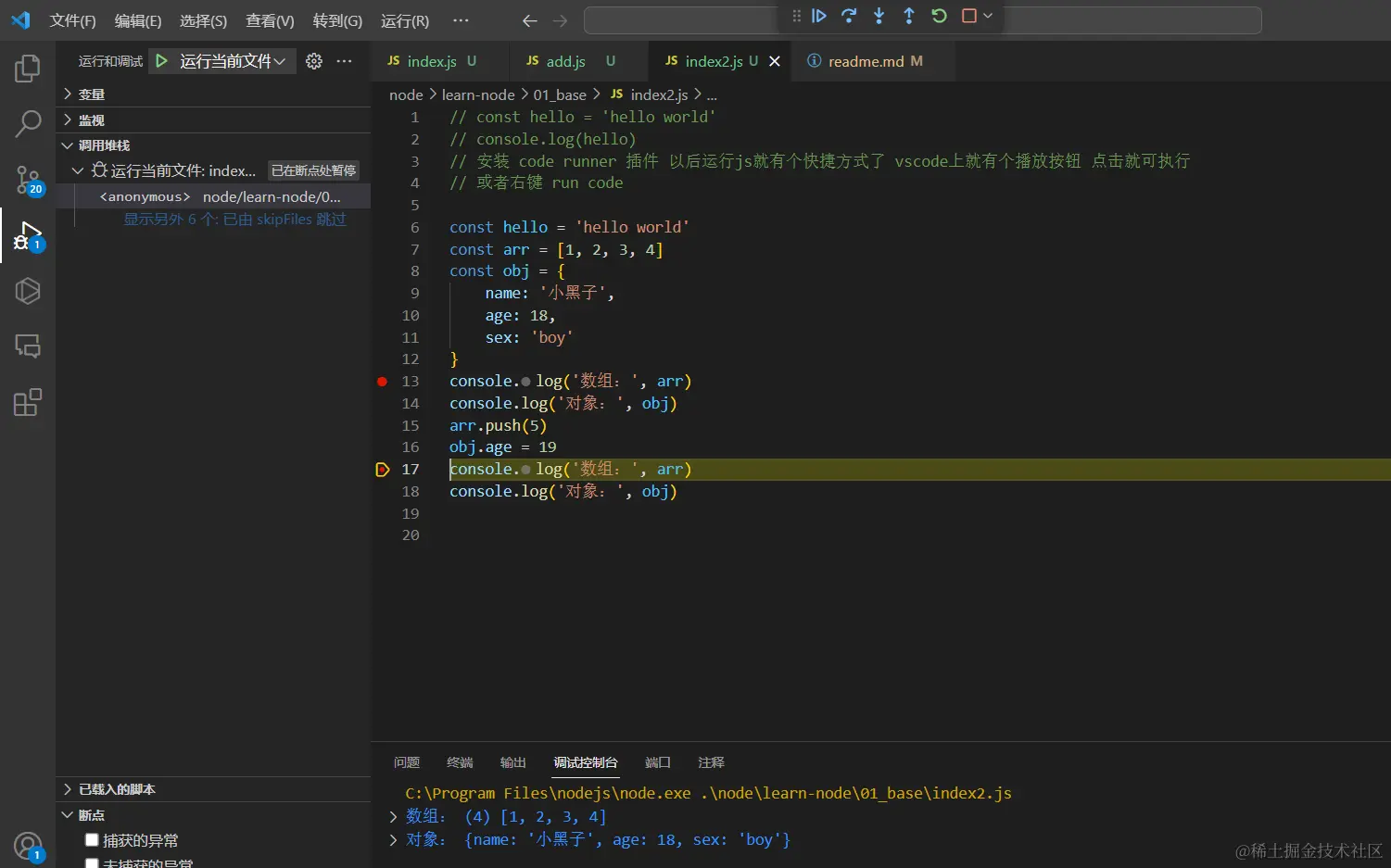
Task: Go back with the left arrow
Action: click(x=530, y=20)
